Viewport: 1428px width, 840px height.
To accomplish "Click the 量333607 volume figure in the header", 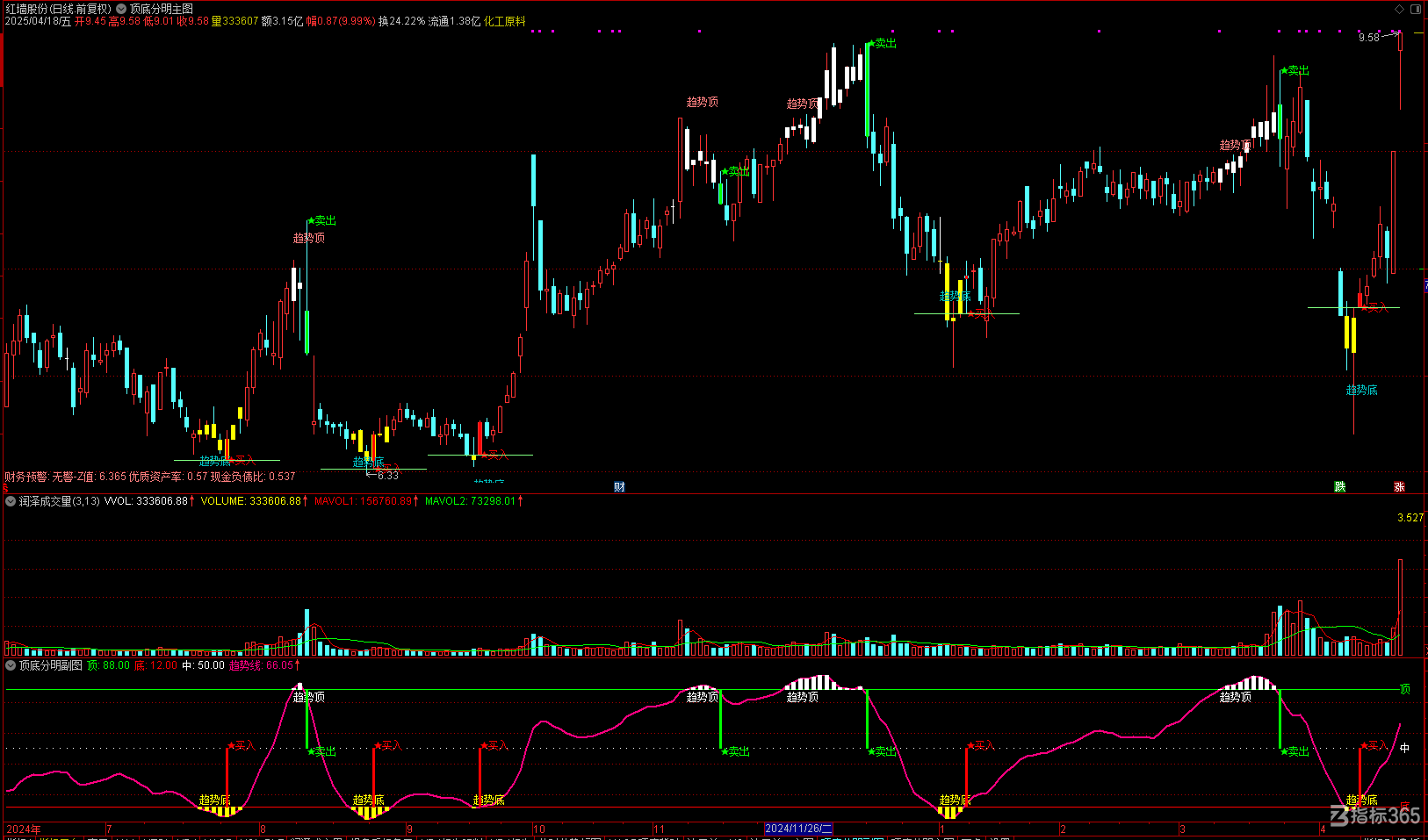I will pyautogui.click(x=234, y=21).
